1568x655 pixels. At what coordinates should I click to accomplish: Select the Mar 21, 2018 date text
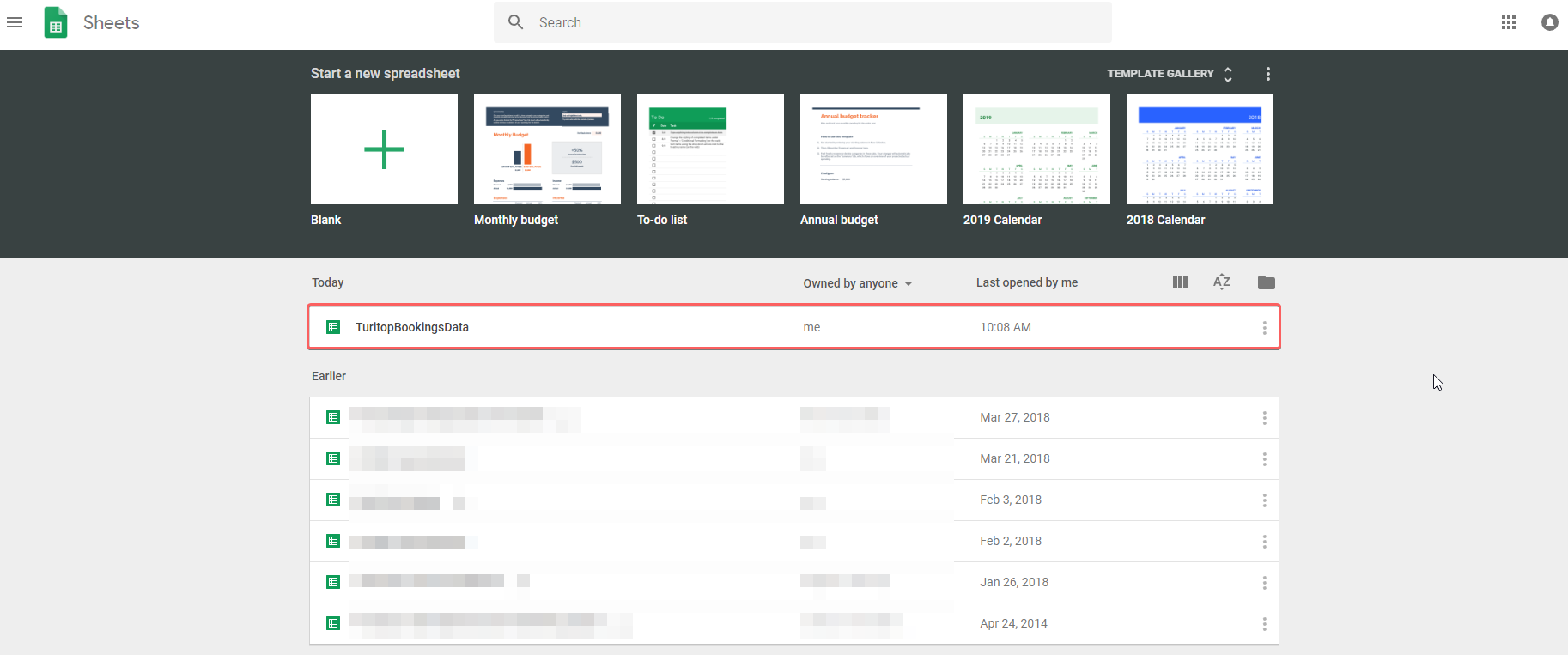point(1015,458)
